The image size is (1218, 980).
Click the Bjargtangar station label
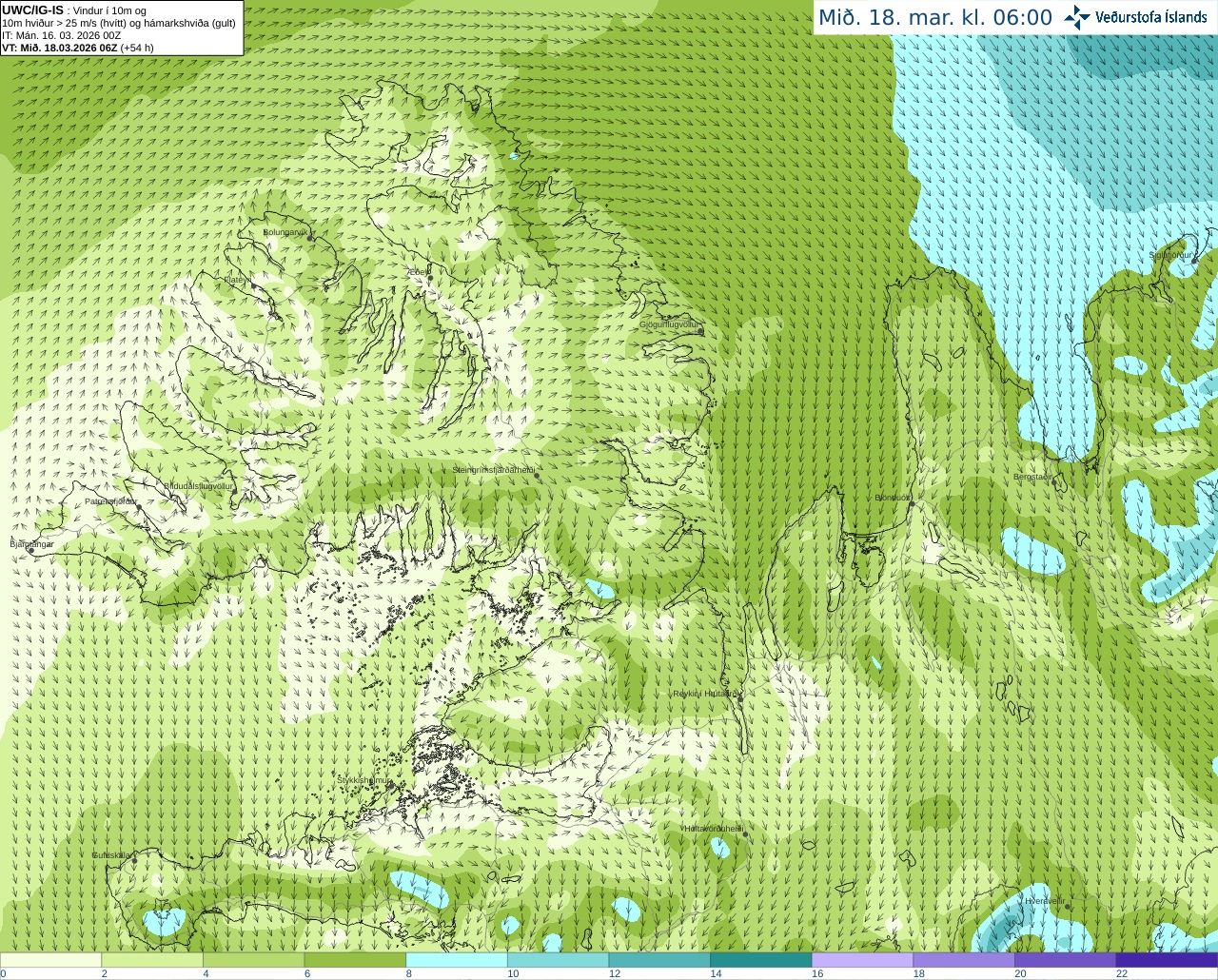pyautogui.click(x=31, y=543)
